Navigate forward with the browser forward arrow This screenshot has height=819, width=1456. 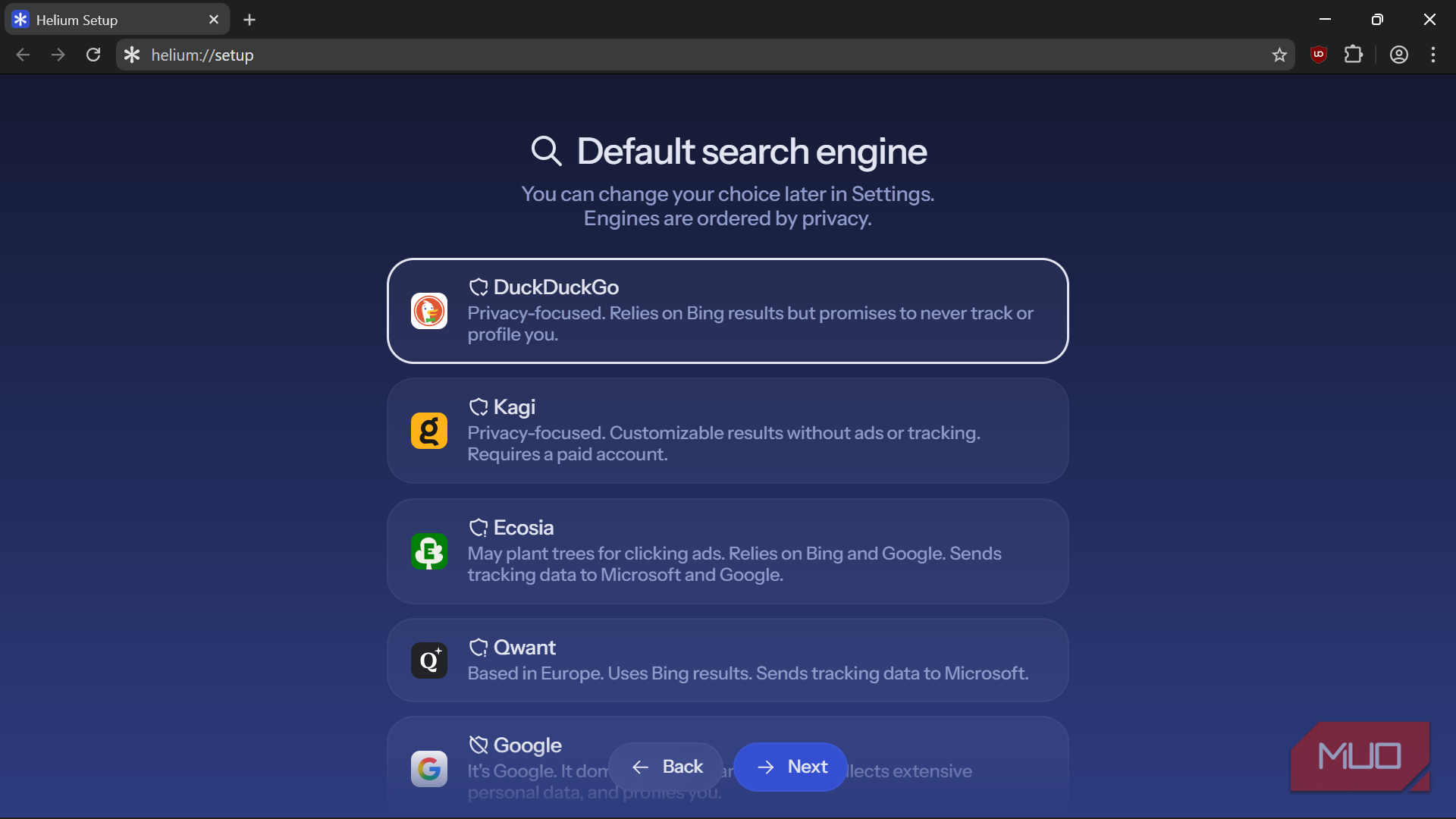[x=58, y=55]
